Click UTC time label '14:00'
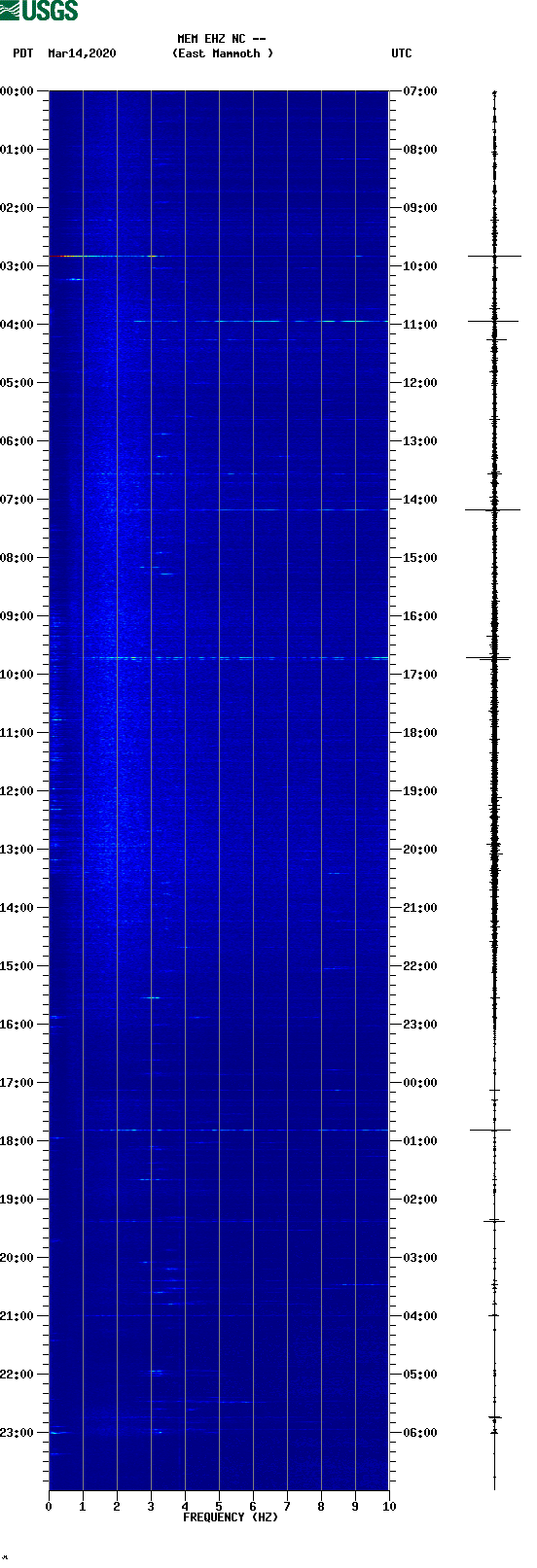Viewport: 537px width, 1568px height. 420,500
